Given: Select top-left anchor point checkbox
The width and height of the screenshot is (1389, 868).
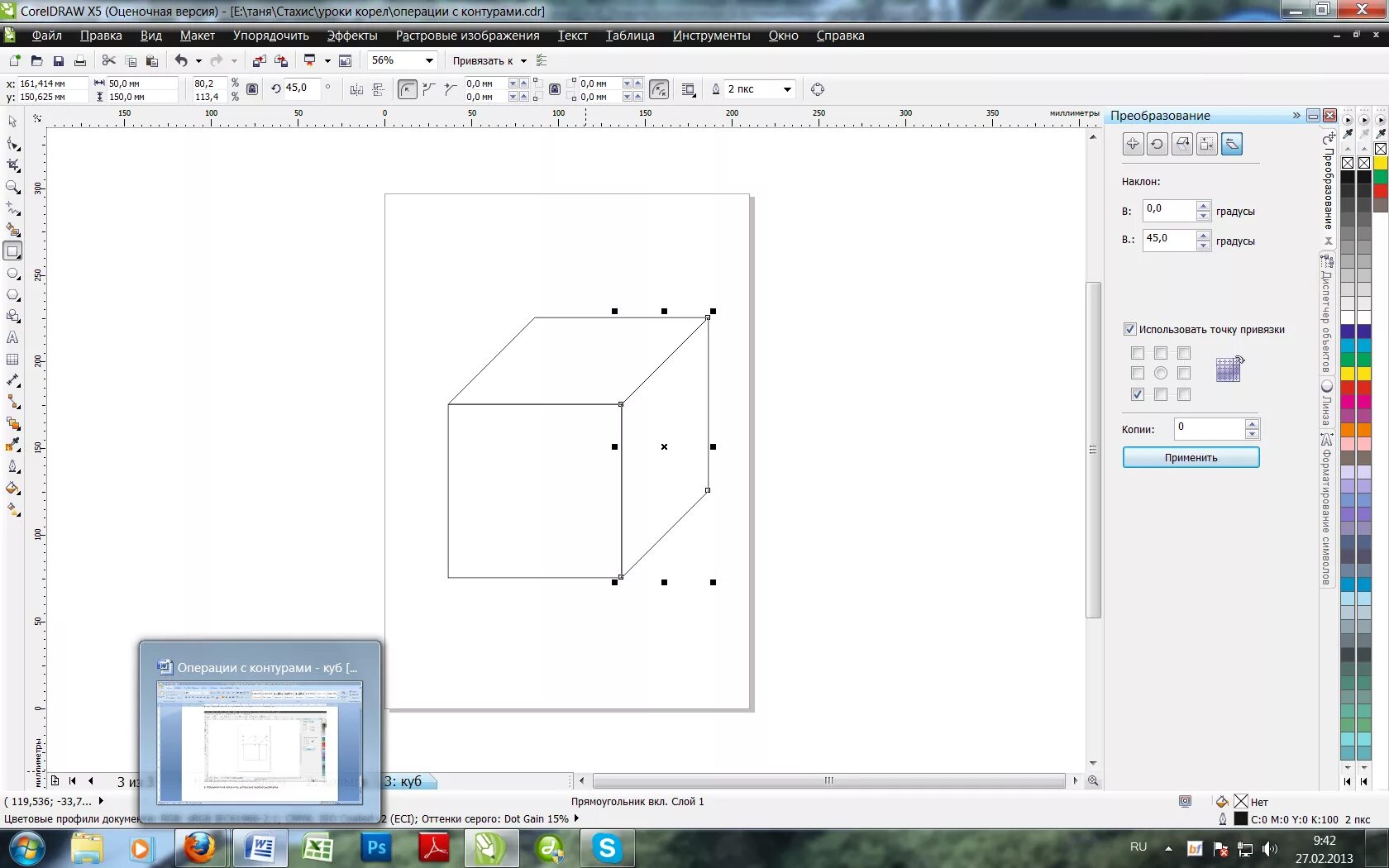Looking at the screenshot, I should tap(1138, 353).
